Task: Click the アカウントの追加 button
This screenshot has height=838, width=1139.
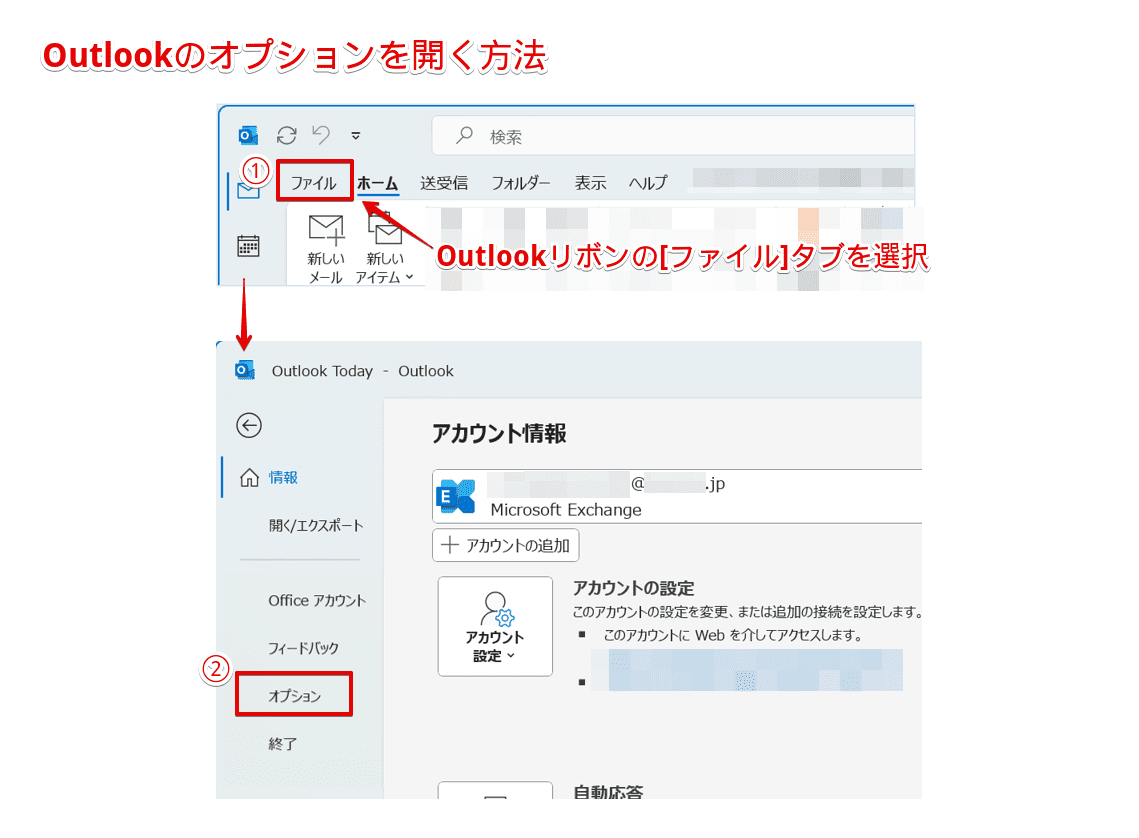Action: click(505, 545)
